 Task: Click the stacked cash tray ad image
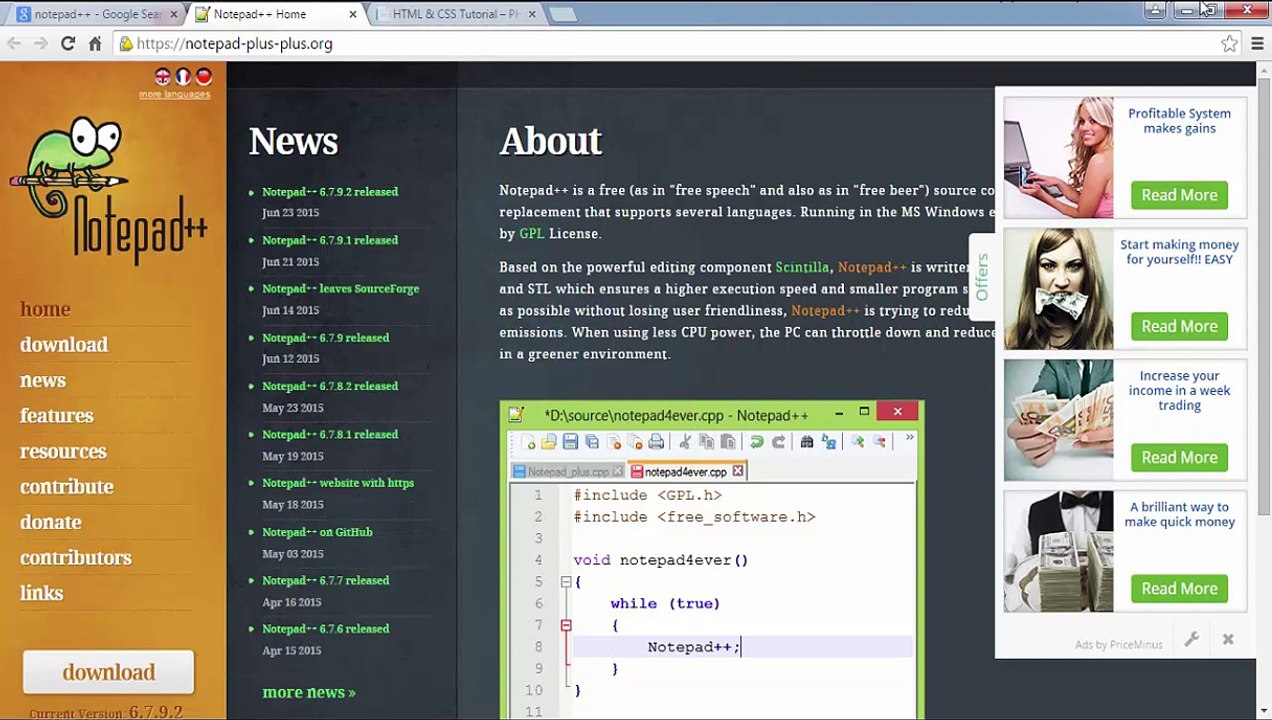(x=1058, y=551)
